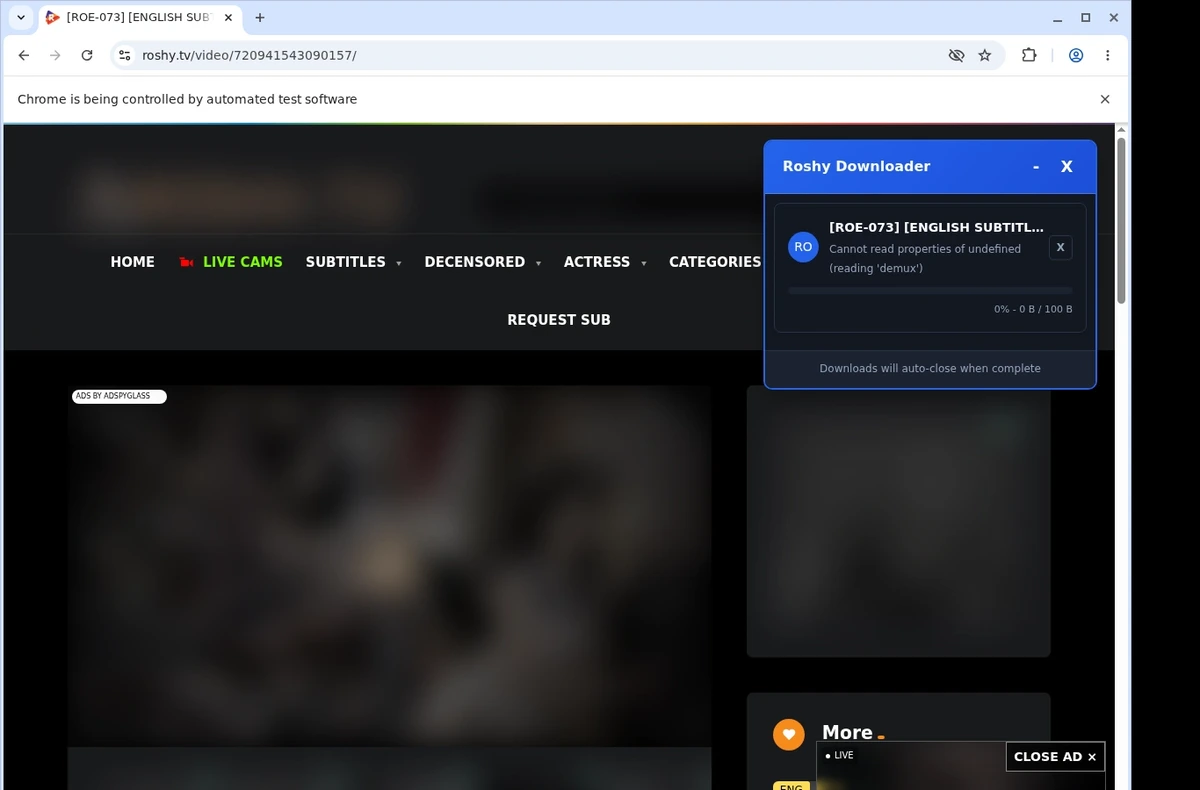Click the red camera icon beside LIVE CAMS
1200x790 pixels.
[186, 262]
